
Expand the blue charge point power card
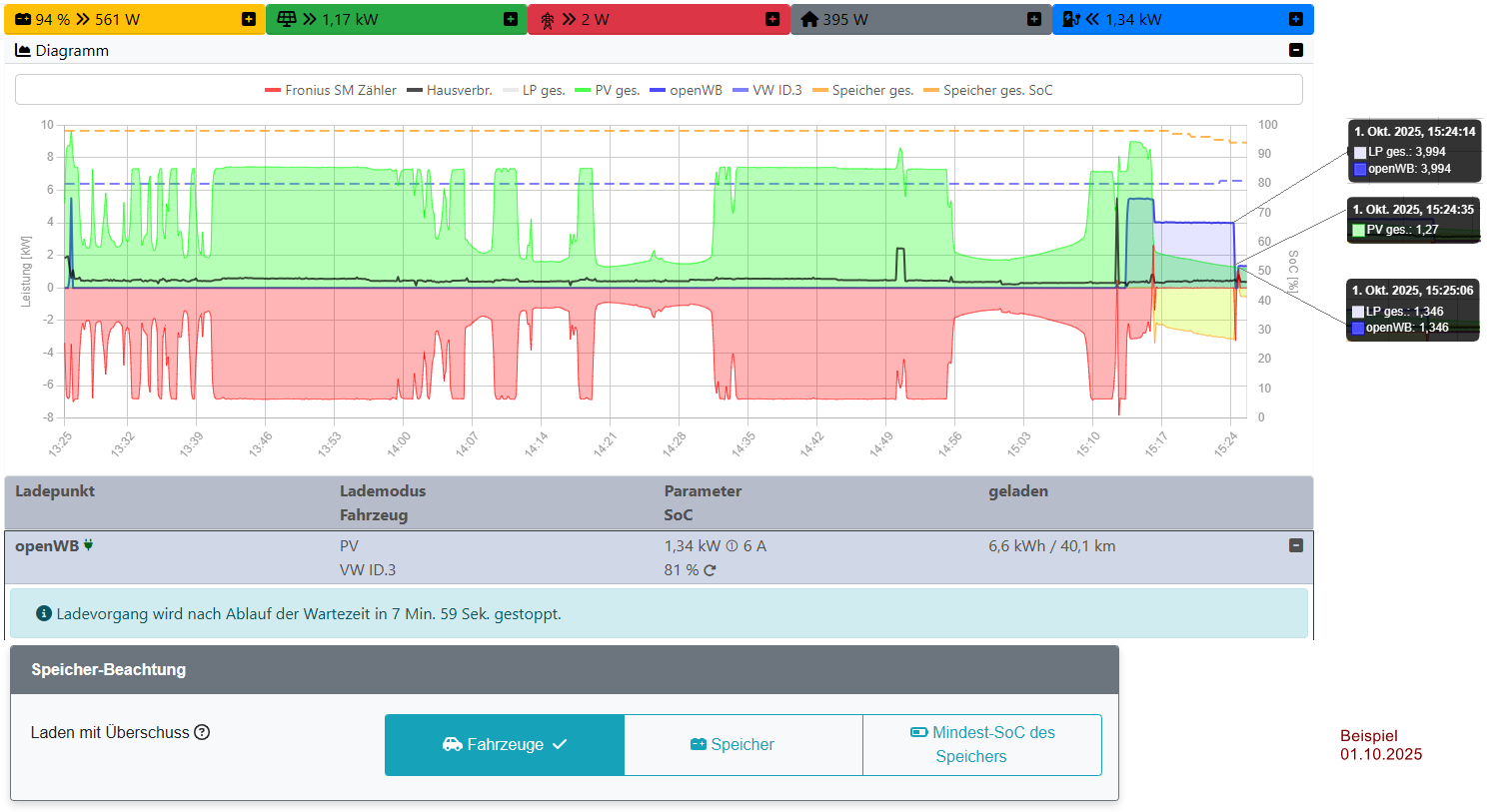pos(1296,19)
